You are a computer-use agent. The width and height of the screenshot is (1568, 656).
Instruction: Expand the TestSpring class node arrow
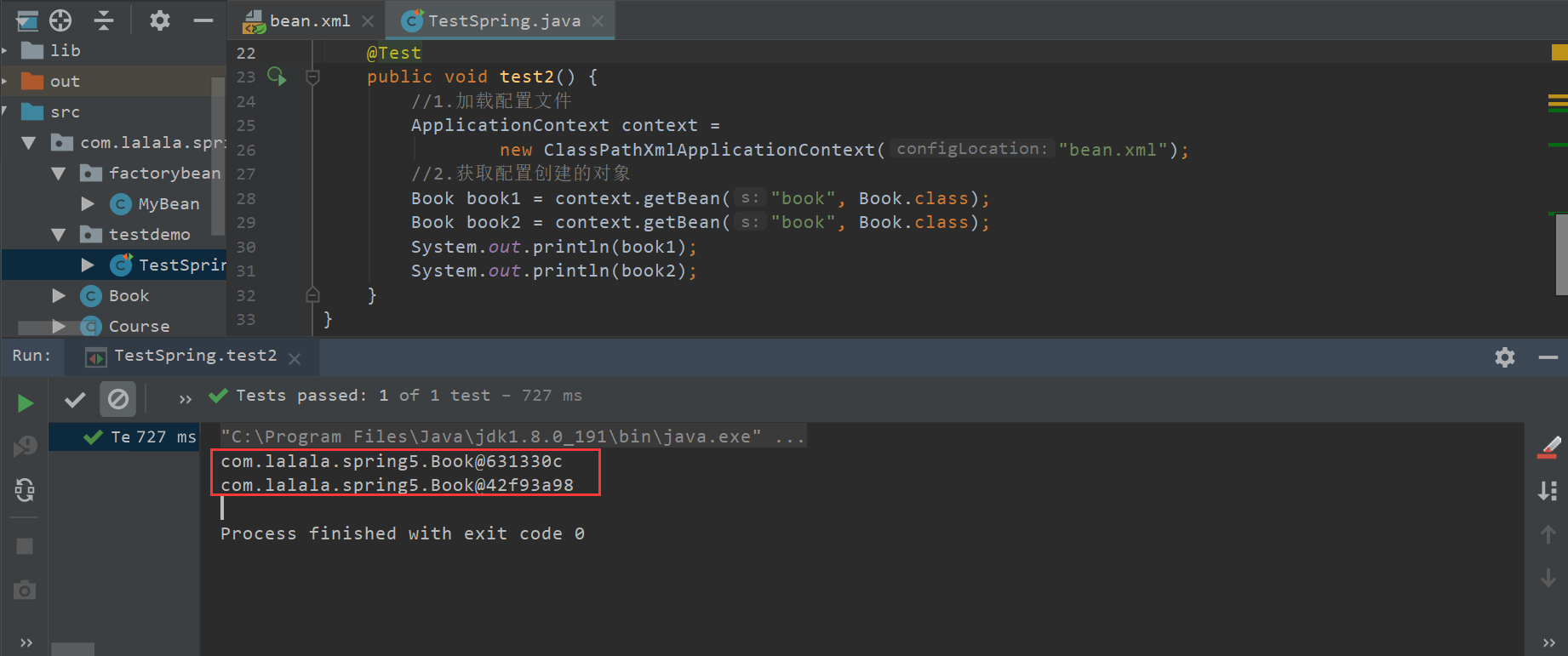coord(88,265)
